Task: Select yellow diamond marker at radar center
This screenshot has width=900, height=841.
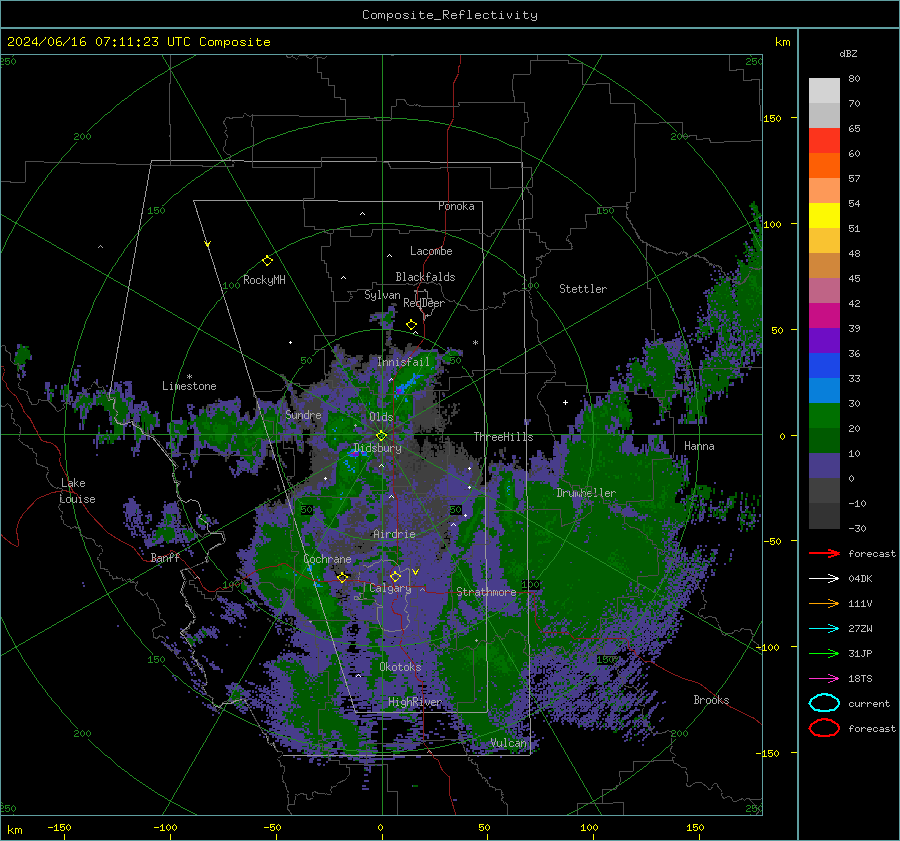Action: [381, 436]
